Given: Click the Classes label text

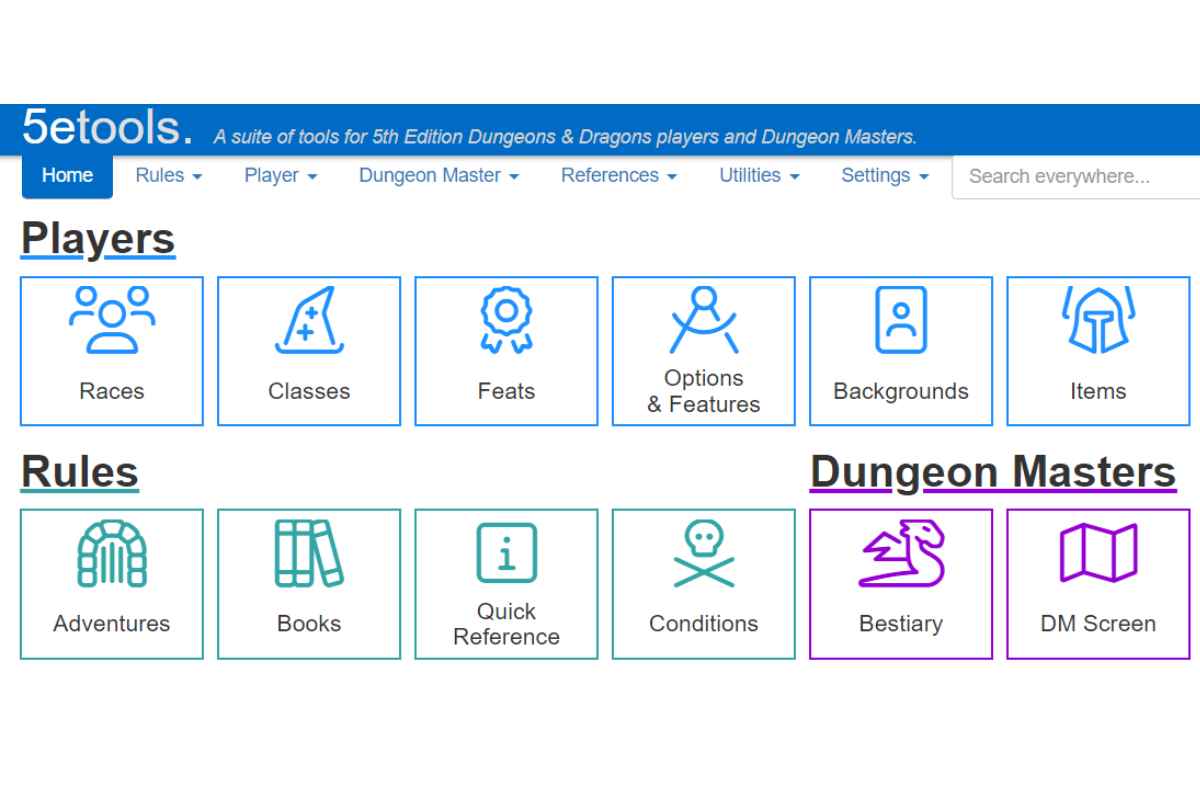Looking at the screenshot, I should tap(309, 391).
